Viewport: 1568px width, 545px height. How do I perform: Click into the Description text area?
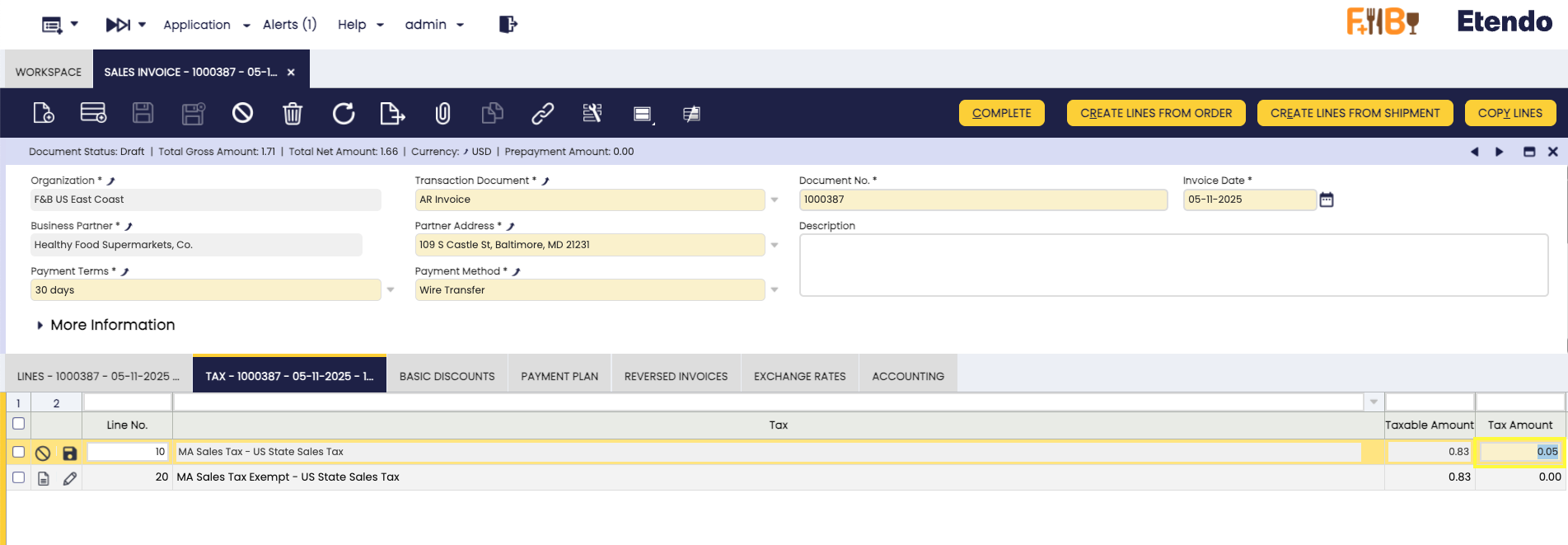pyautogui.click(x=1172, y=265)
